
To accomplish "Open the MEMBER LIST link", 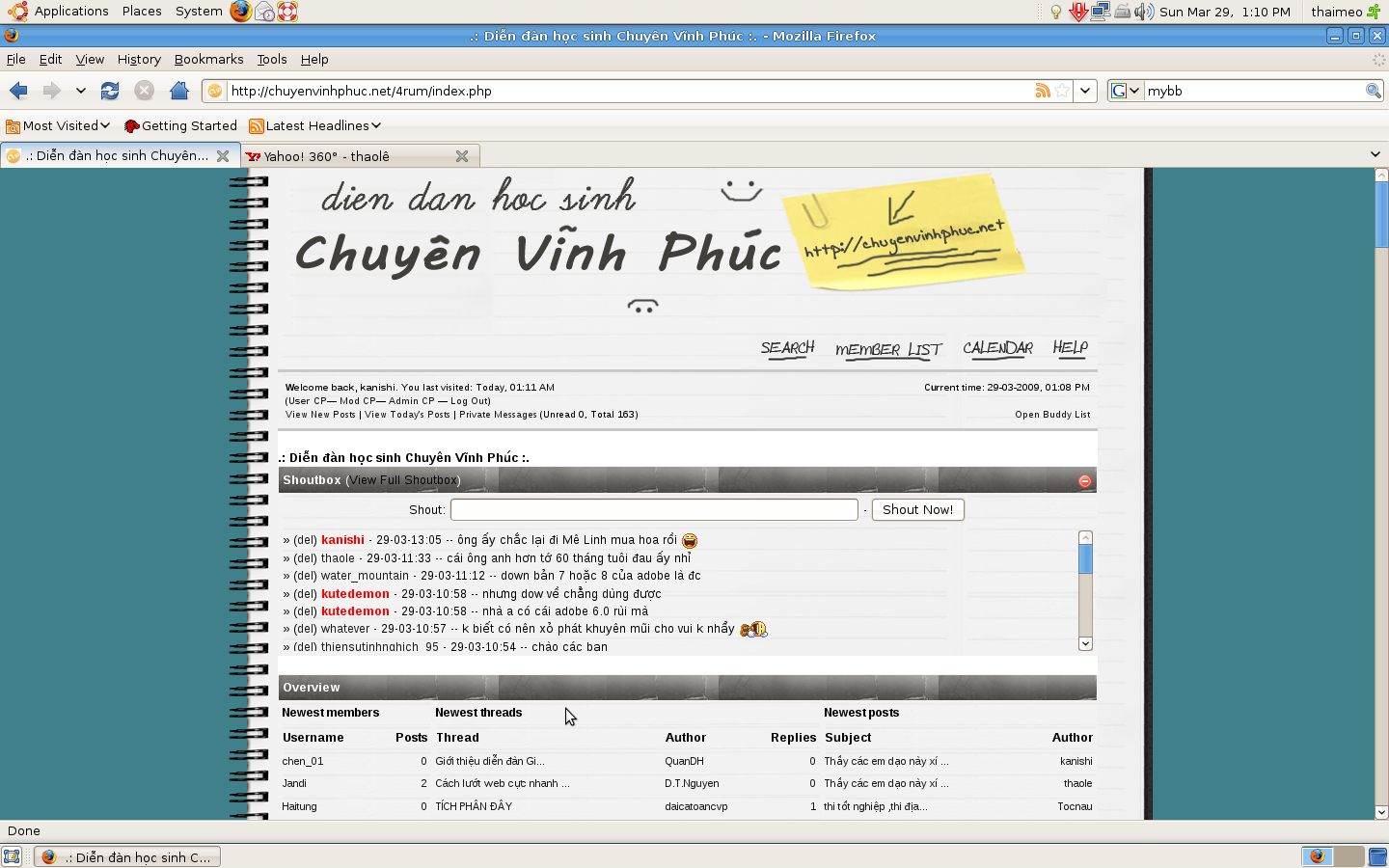I will [888, 349].
